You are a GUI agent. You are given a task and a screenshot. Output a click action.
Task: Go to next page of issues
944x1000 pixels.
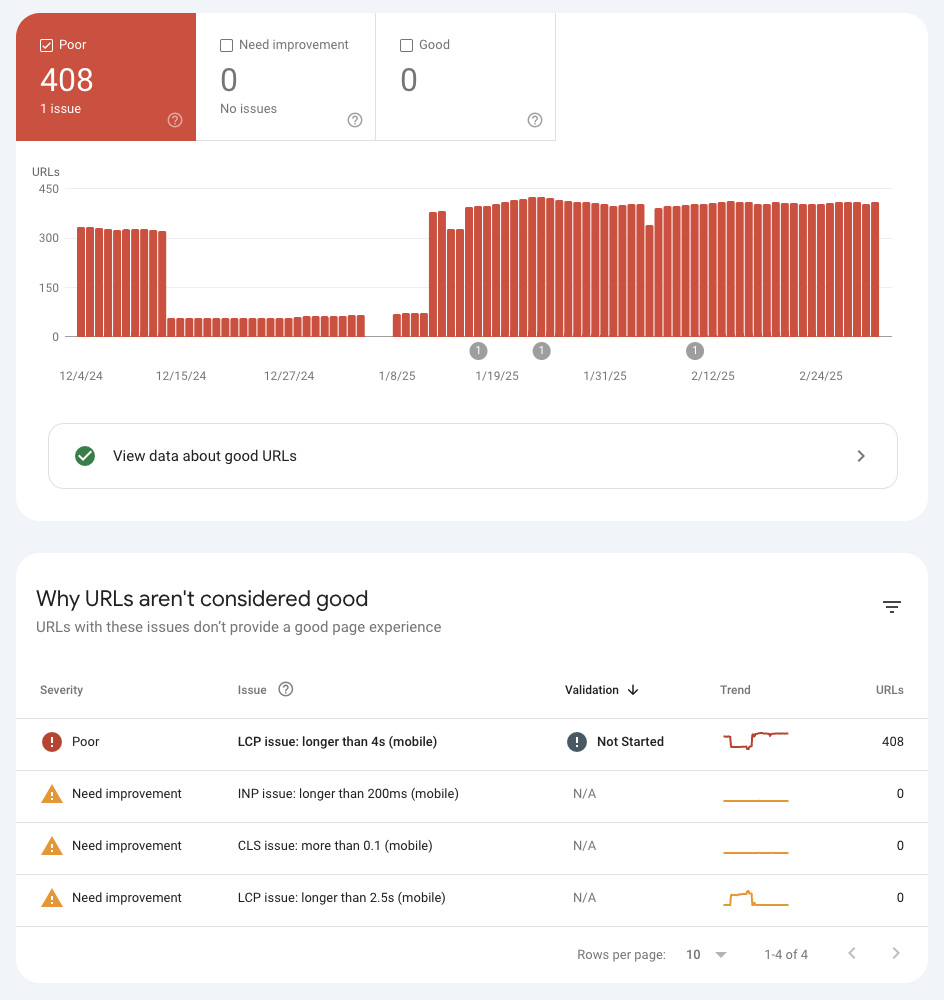896,954
